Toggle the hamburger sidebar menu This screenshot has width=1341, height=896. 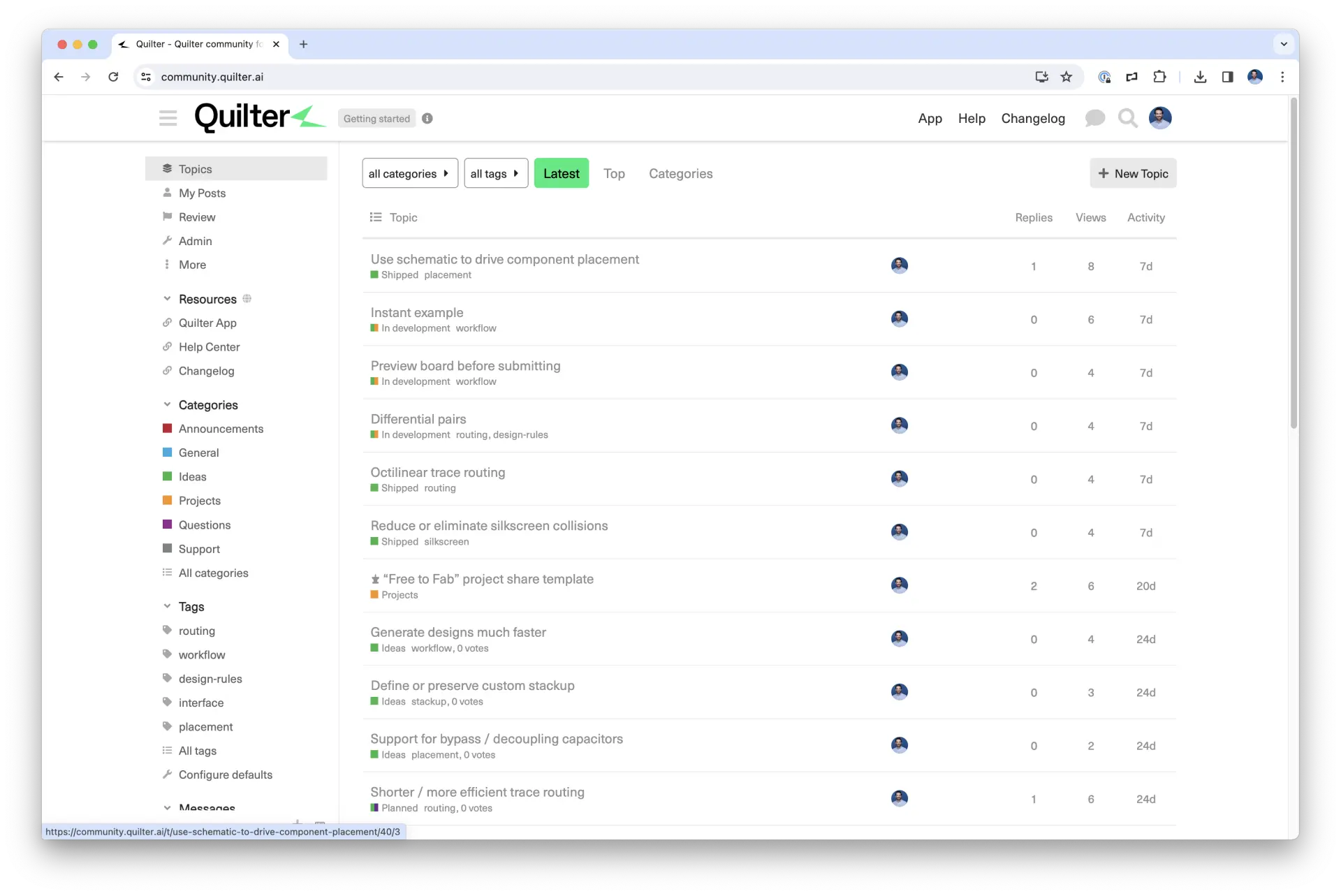coord(168,118)
